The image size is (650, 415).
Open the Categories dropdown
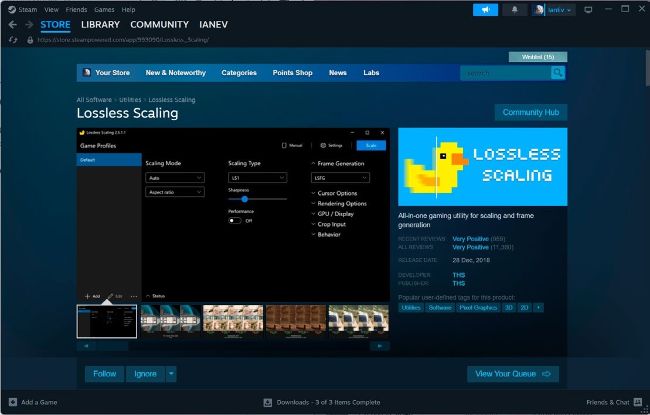[x=239, y=73]
